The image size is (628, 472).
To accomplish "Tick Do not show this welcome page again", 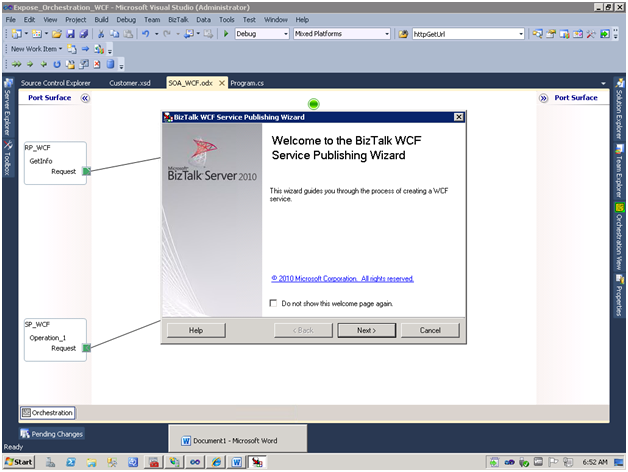I will (274, 303).
